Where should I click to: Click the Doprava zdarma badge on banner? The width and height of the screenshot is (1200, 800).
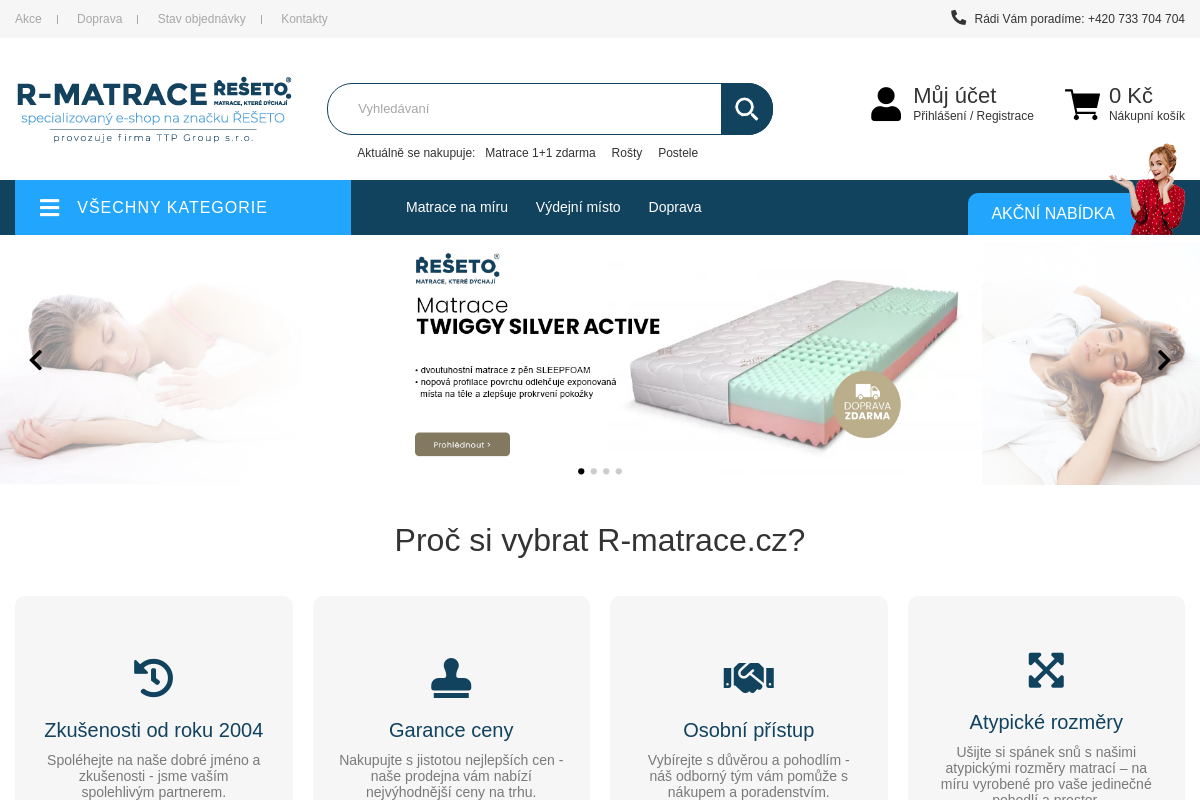click(867, 404)
